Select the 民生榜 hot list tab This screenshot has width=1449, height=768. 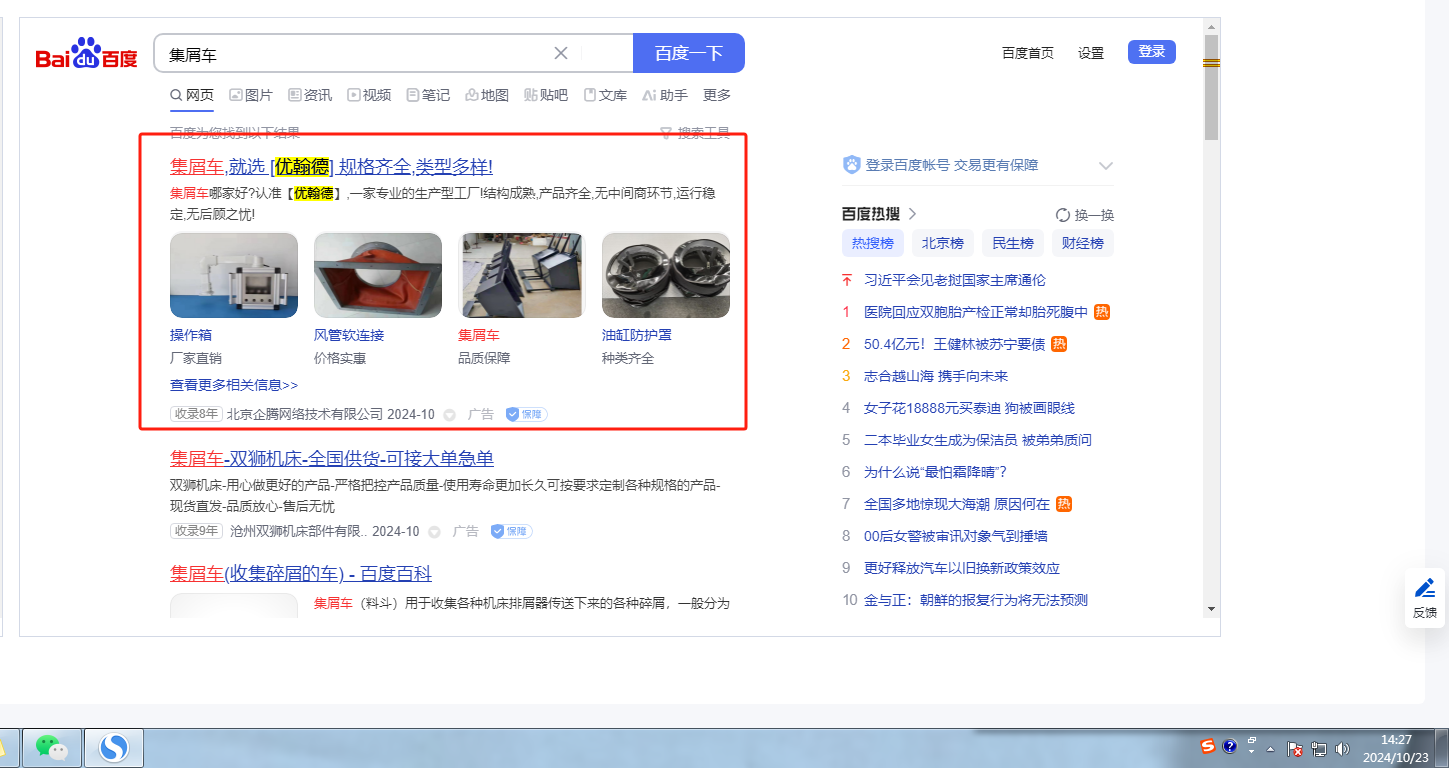click(1013, 243)
